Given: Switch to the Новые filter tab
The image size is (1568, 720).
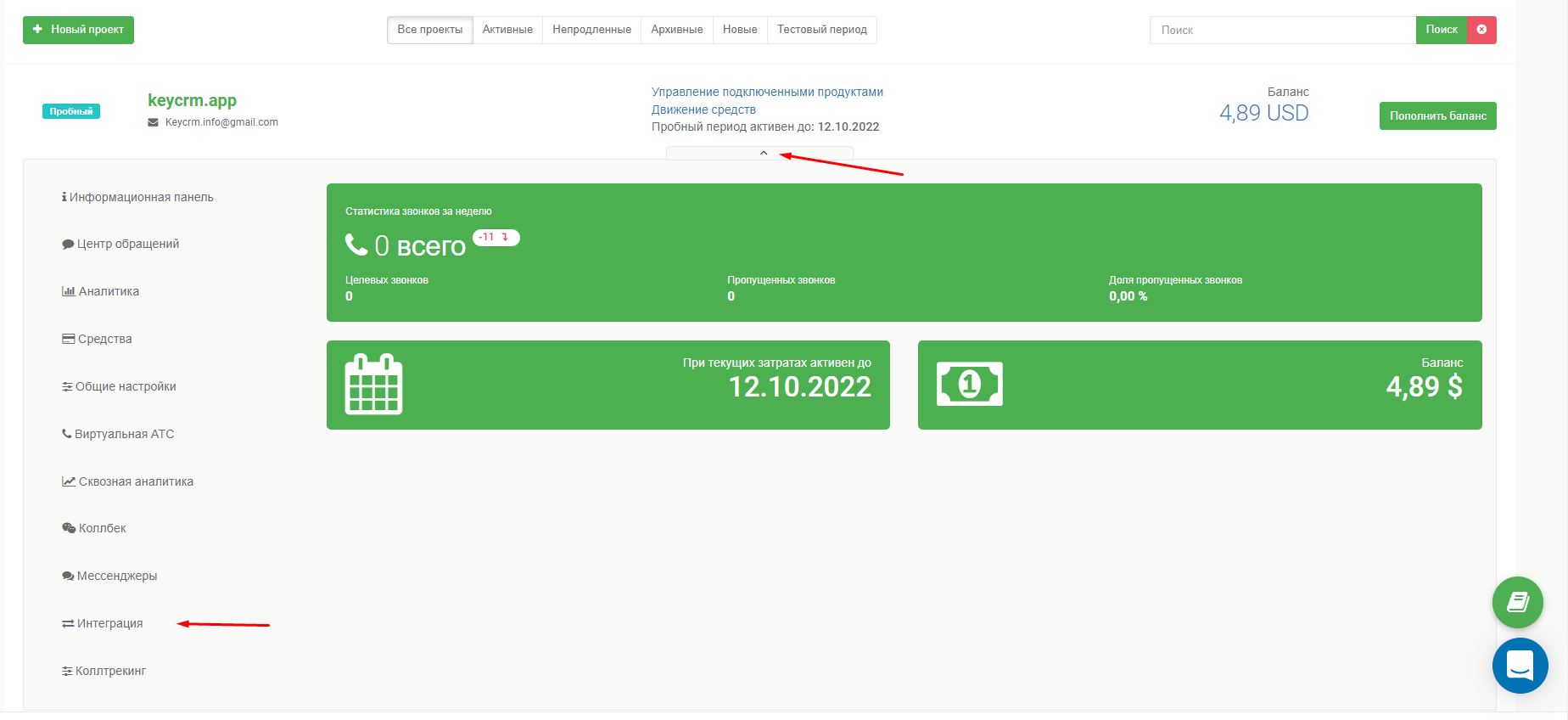Looking at the screenshot, I should (740, 30).
